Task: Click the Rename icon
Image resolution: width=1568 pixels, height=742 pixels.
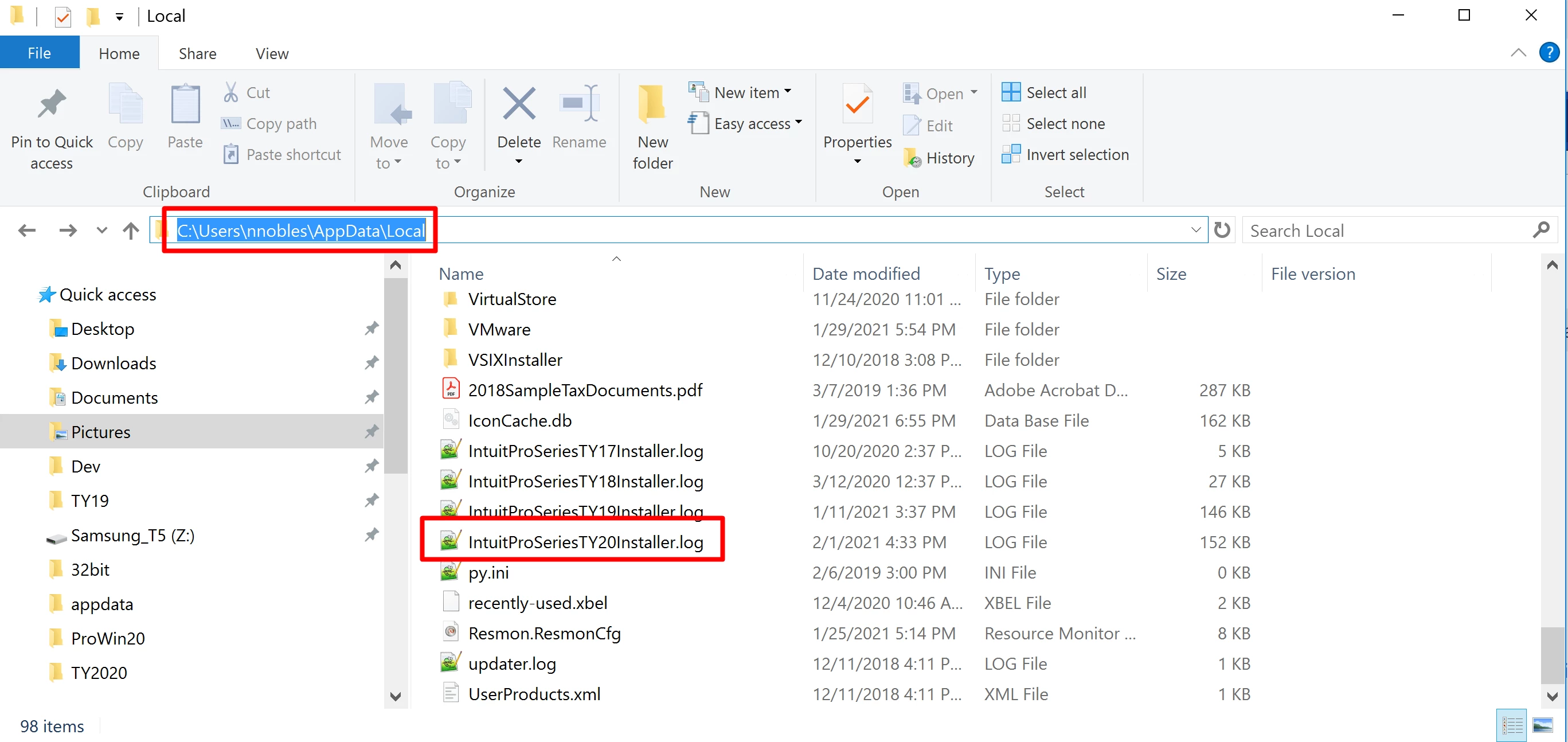Action: tap(579, 103)
